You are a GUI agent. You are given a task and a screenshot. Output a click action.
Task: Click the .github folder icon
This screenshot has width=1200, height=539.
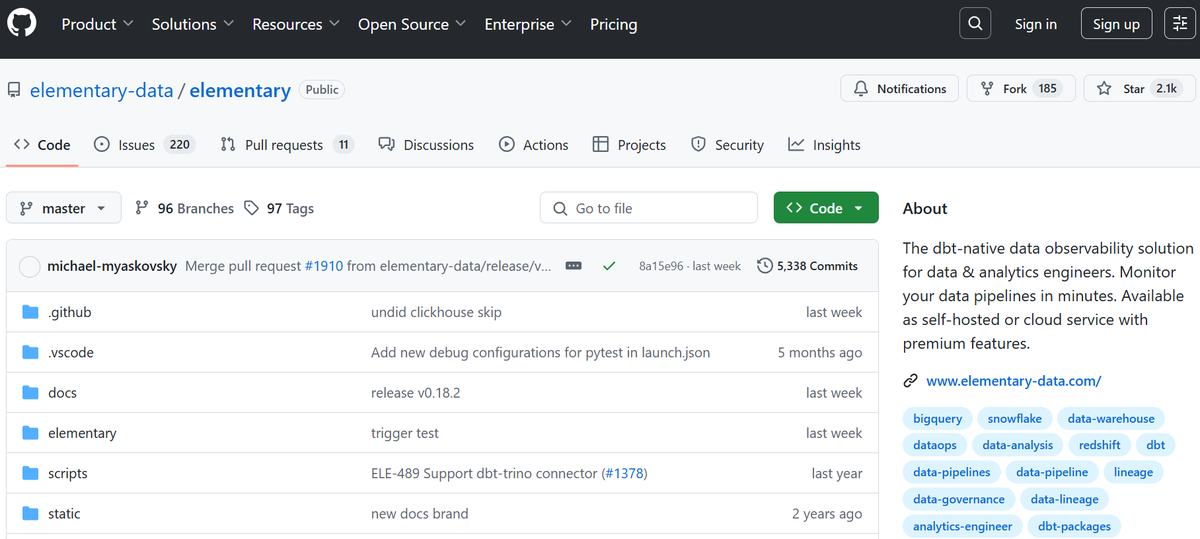click(30, 312)
